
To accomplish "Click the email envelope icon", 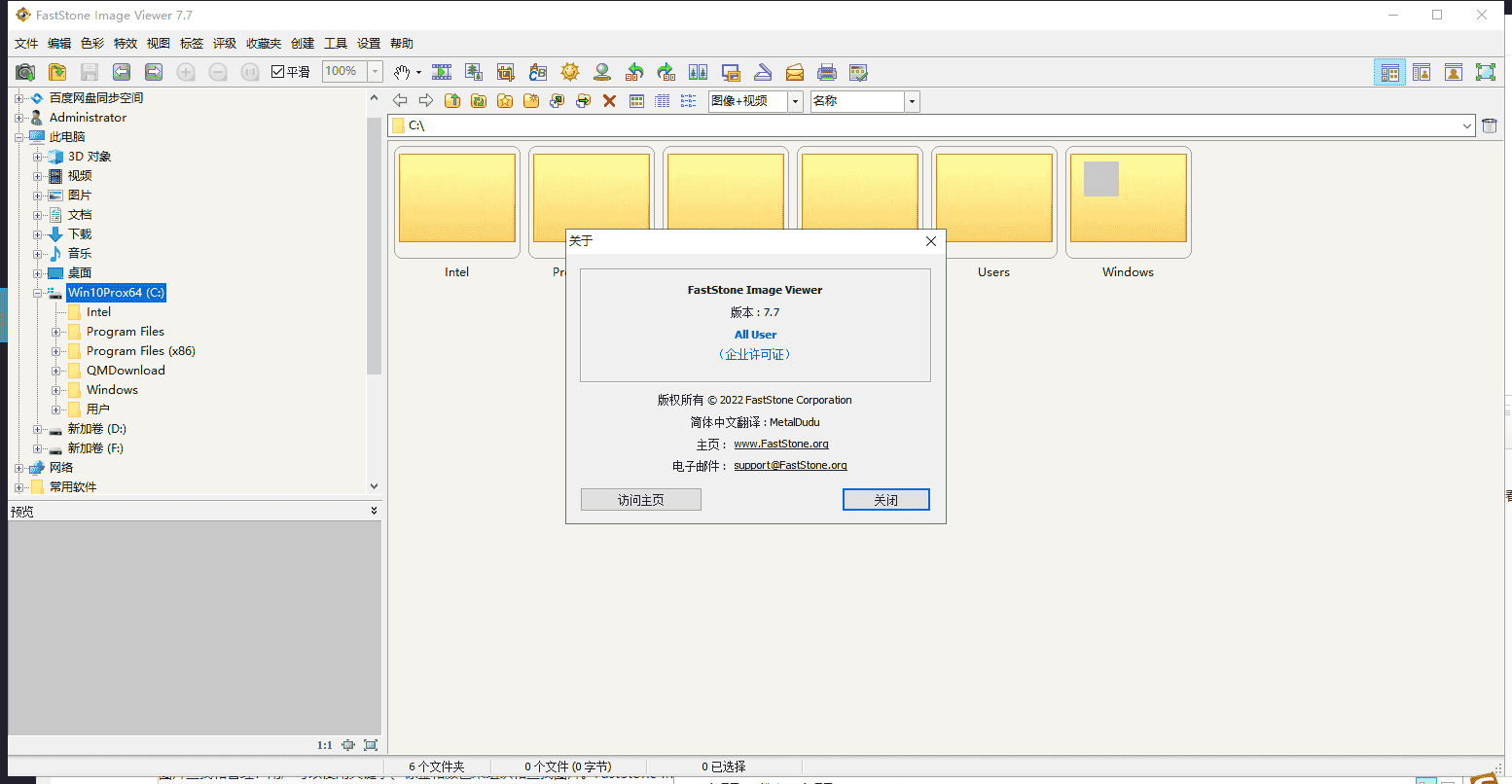I will [x=795, y=72].
